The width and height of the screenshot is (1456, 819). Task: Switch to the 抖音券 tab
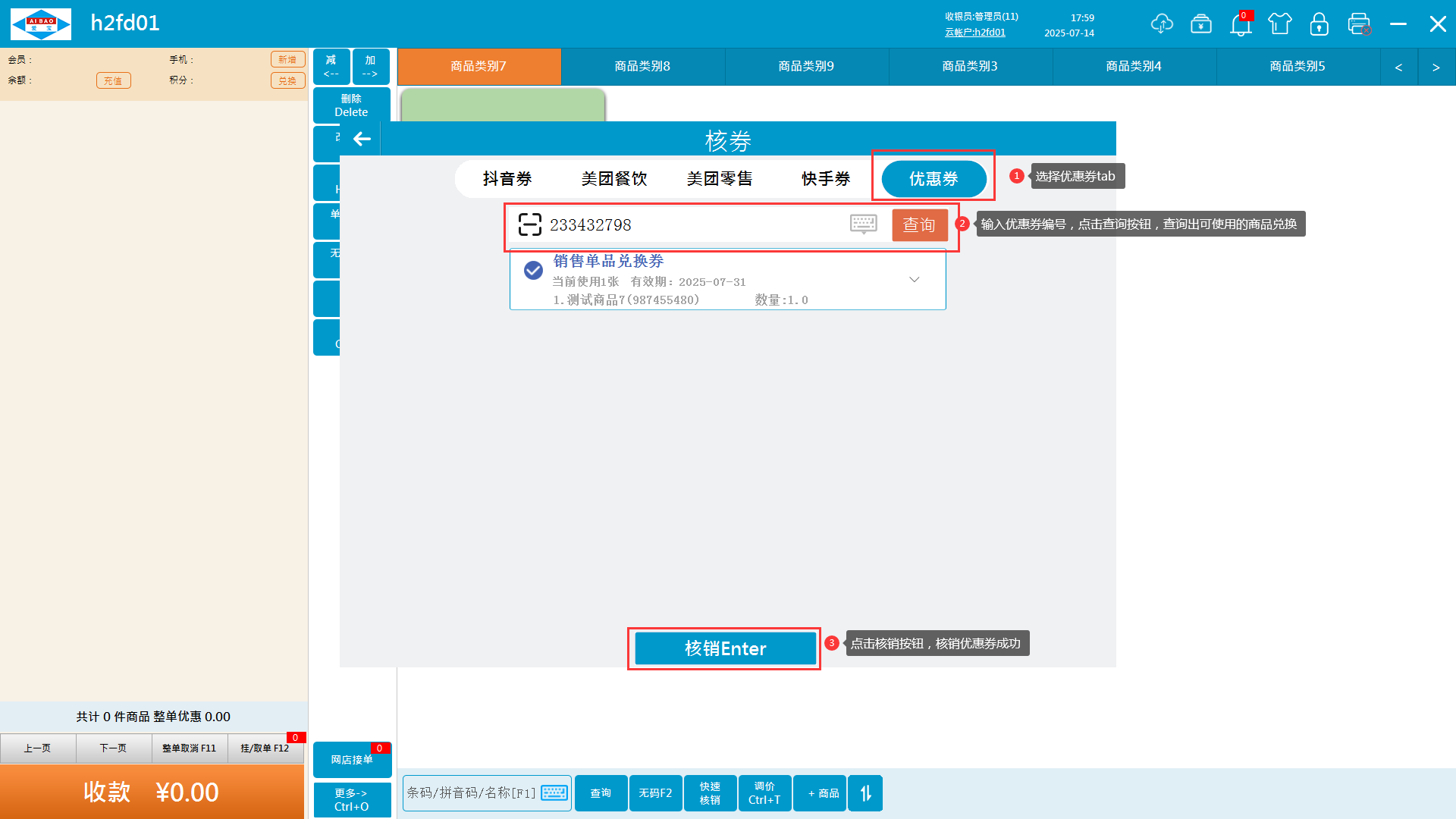(507, 179)
